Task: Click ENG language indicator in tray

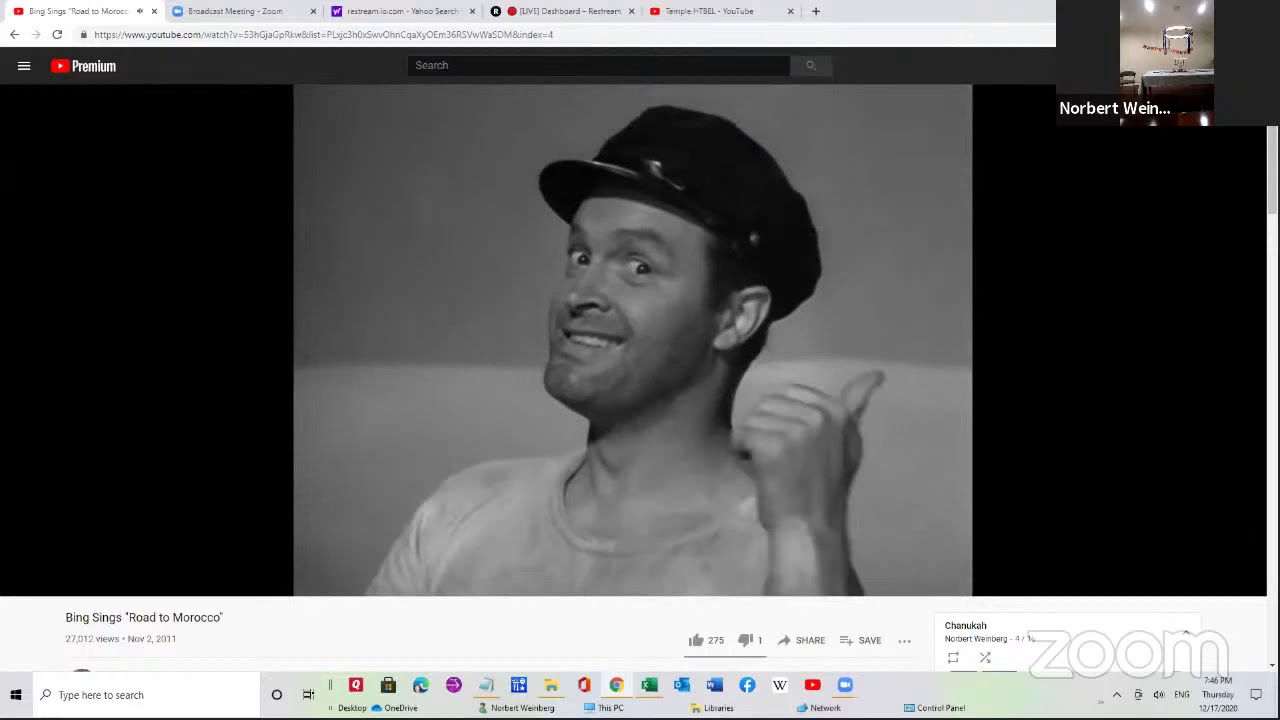Action: (x=1182, y=695)
